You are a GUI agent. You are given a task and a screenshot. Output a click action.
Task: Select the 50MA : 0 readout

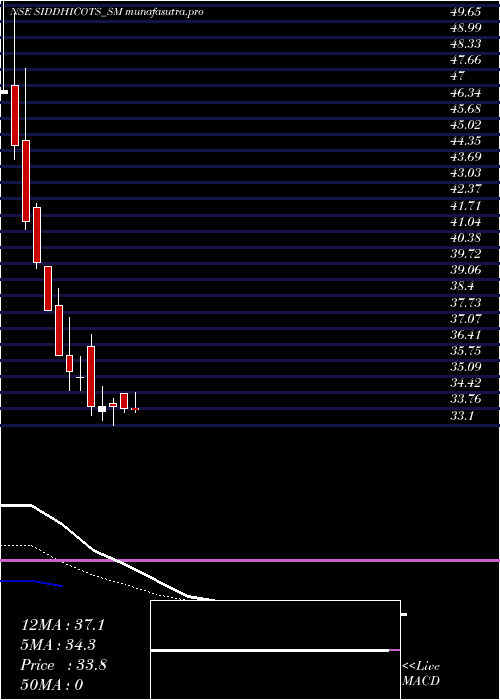(x=52, y=685)
